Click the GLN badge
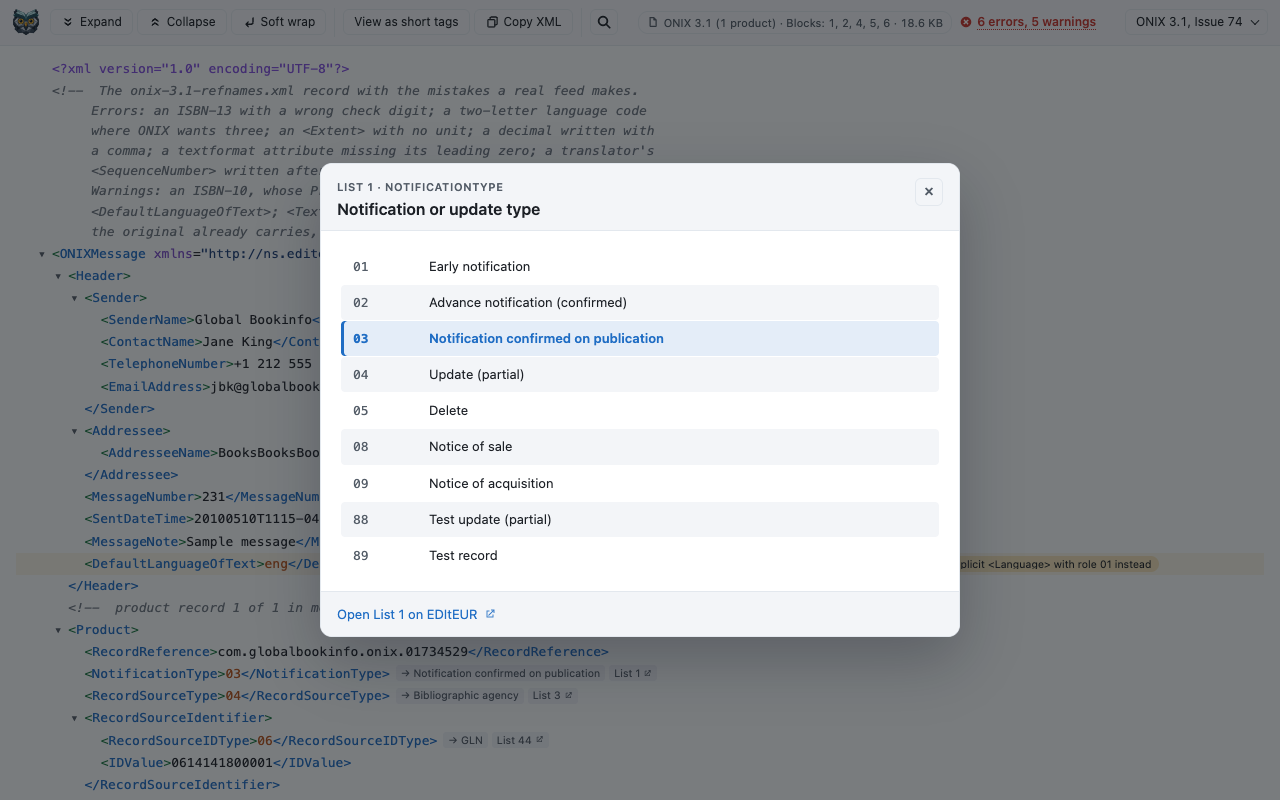This screenshot has height=800, width=1280. coord(466,741)
